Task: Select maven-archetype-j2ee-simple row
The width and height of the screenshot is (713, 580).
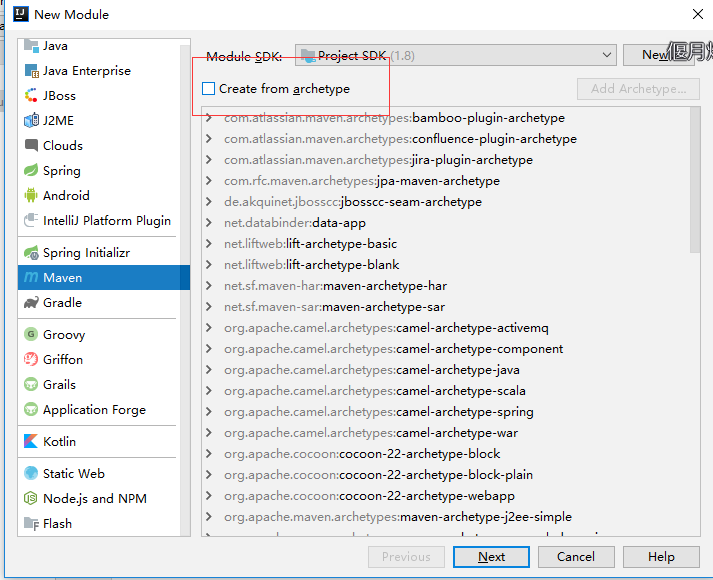Action: [446, 516]
